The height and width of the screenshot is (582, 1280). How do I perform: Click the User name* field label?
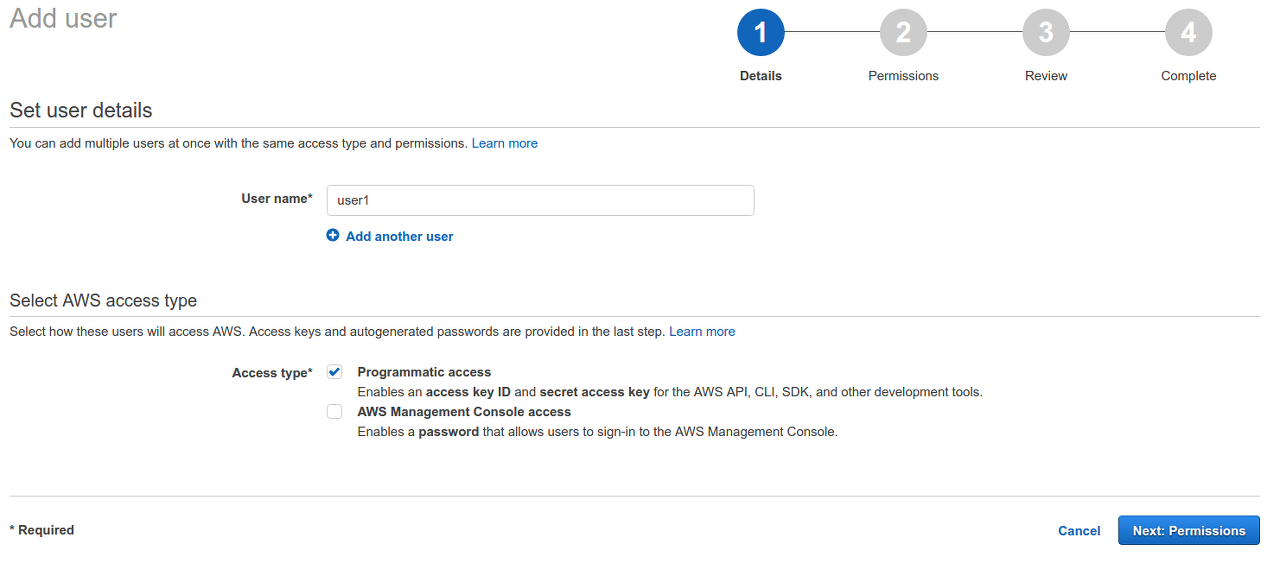pos(277,199)
